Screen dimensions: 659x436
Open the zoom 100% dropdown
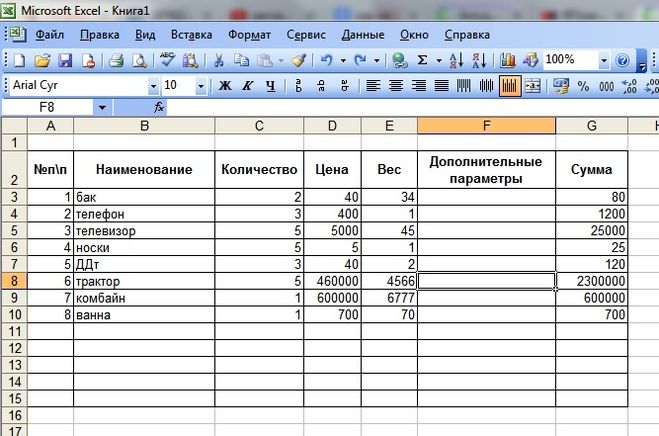tap(604, 61)
